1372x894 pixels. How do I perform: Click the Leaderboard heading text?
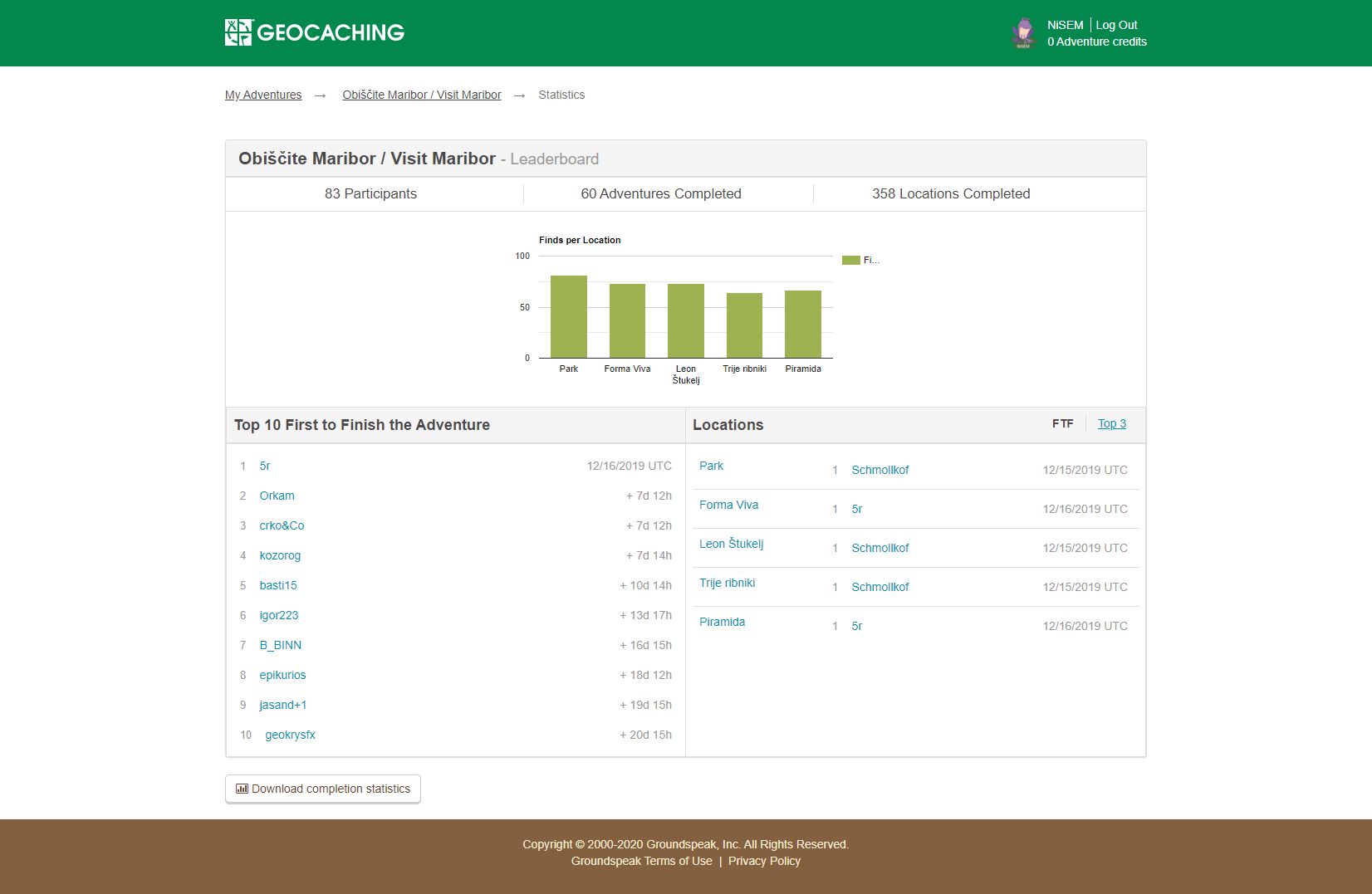[x=554, y=159]
